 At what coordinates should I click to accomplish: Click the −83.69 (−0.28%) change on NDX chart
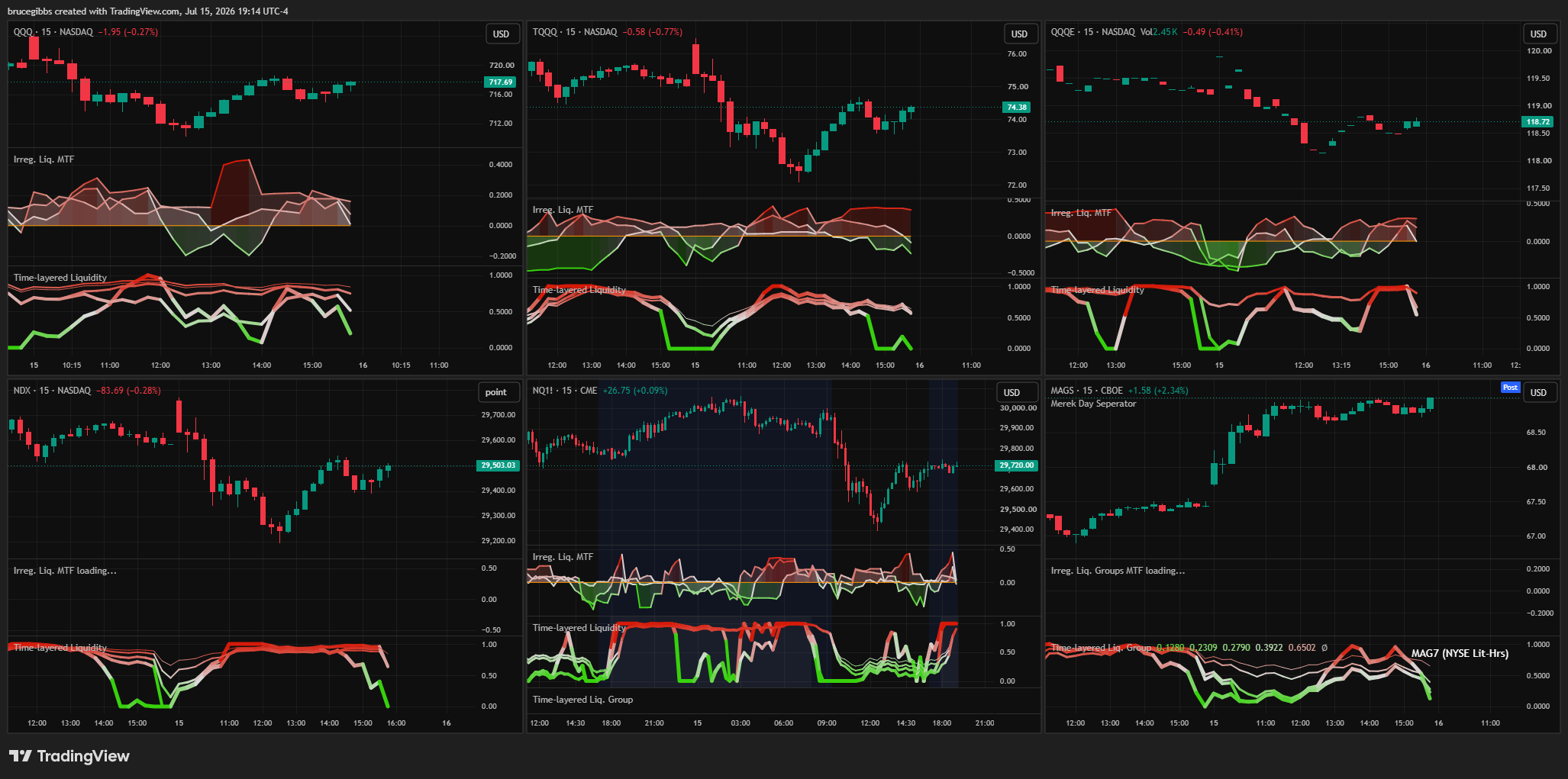tap(128, 391)
